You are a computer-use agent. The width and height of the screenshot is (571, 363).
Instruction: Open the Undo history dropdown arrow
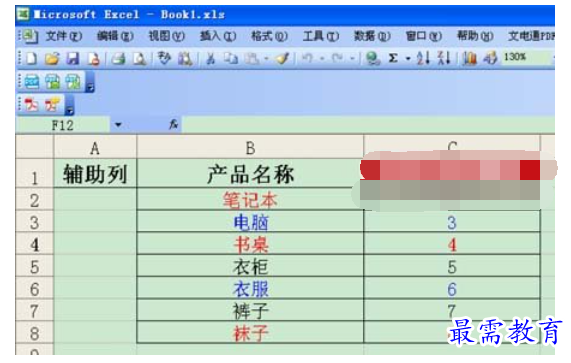322,58
